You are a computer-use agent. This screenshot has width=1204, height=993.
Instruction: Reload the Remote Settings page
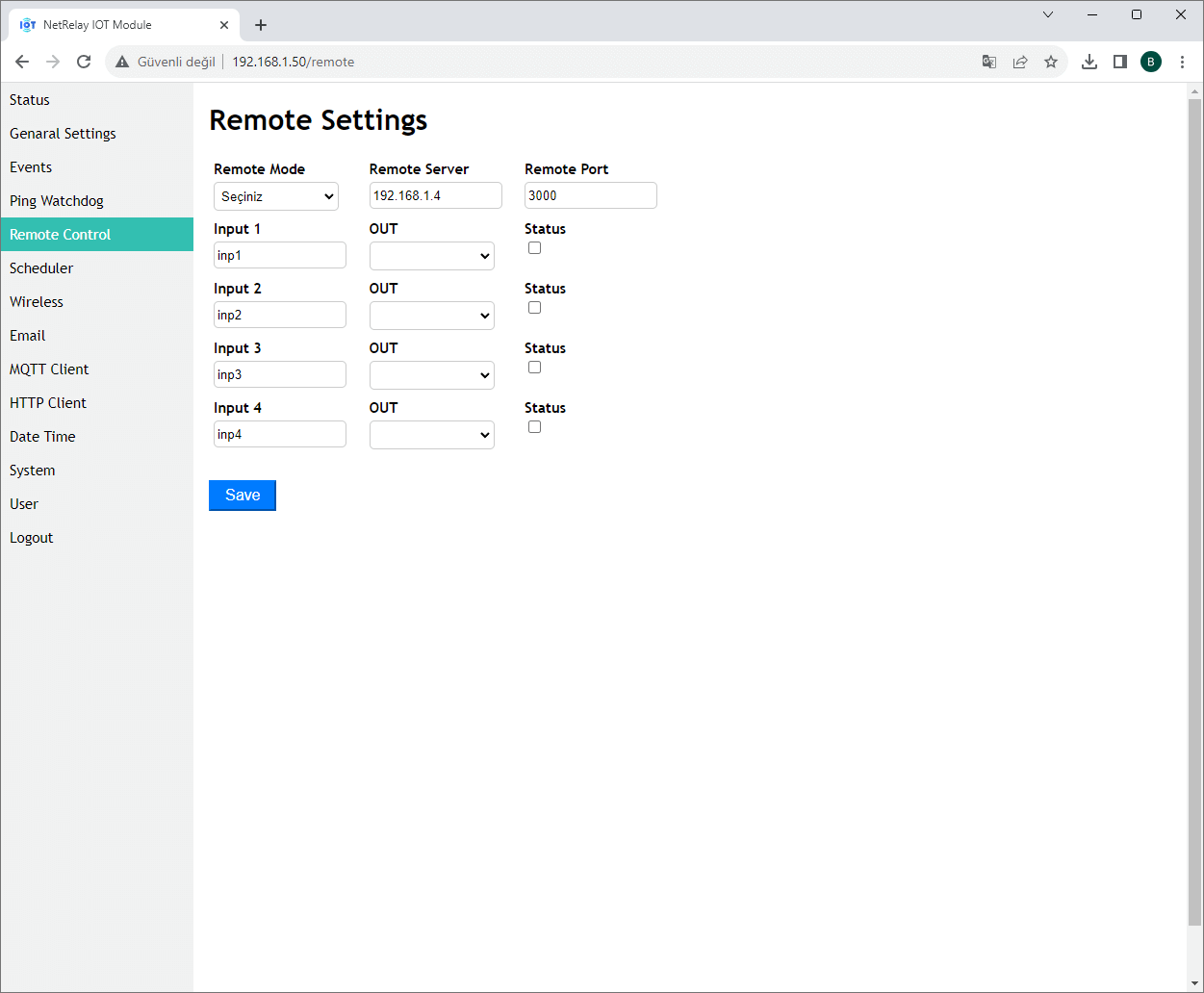click(83, 61)
